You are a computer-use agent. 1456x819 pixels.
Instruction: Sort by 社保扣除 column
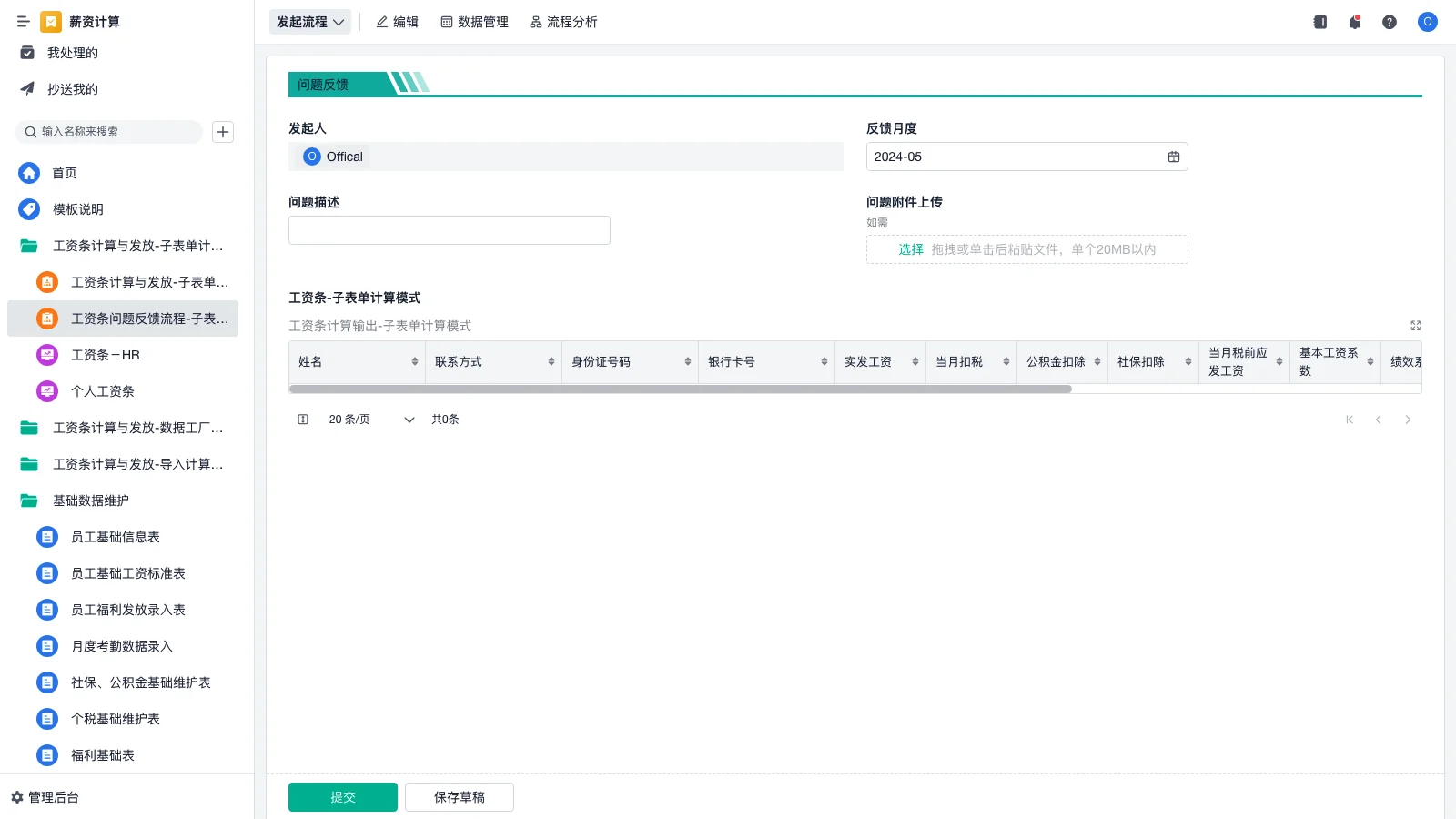pos(1188,361)
